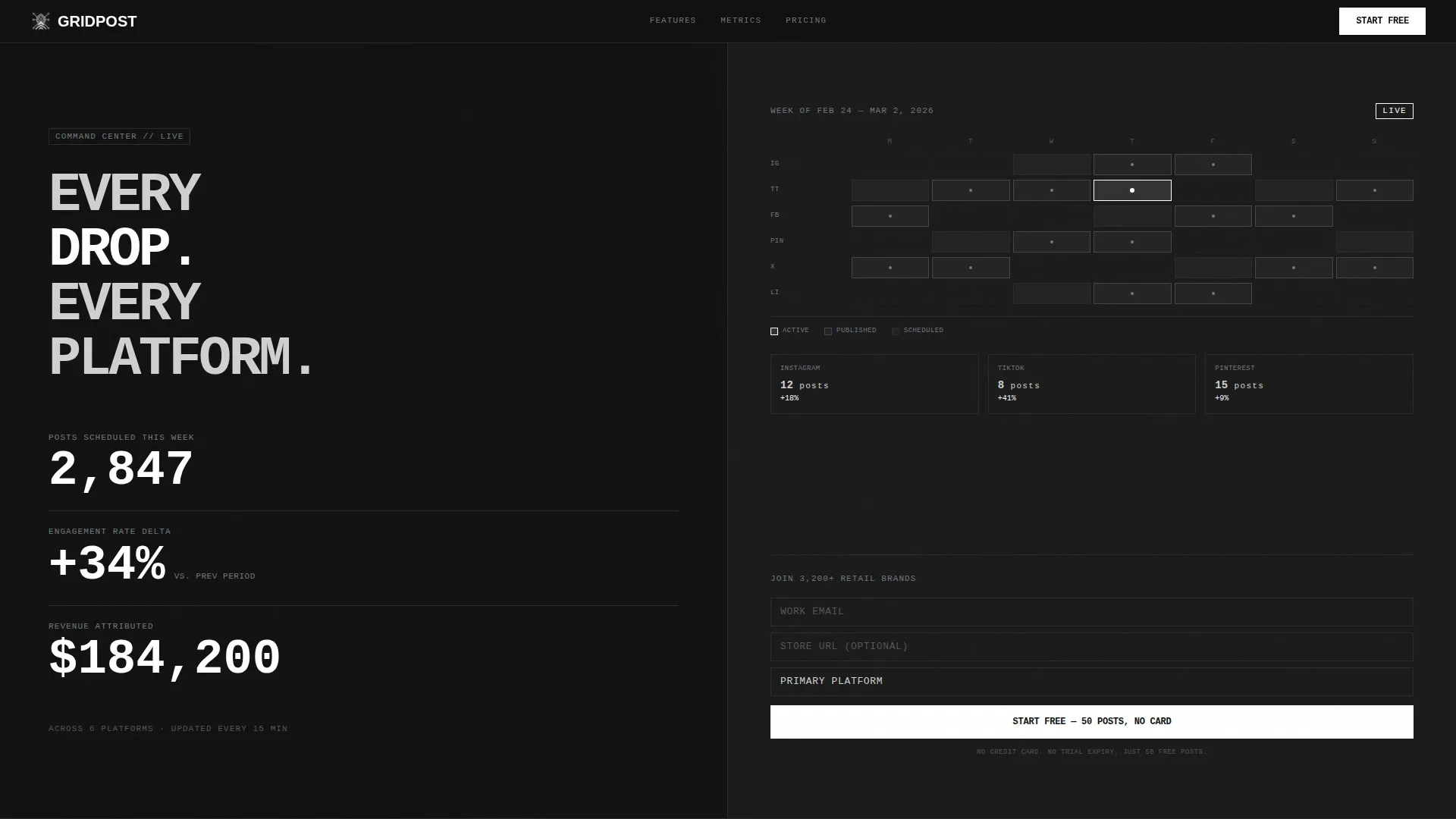Image resolution: width=1456 pixels, height=819 pixels.
Task: Open the Primary Platform dropdown
Action: (x=1091, y=682)
